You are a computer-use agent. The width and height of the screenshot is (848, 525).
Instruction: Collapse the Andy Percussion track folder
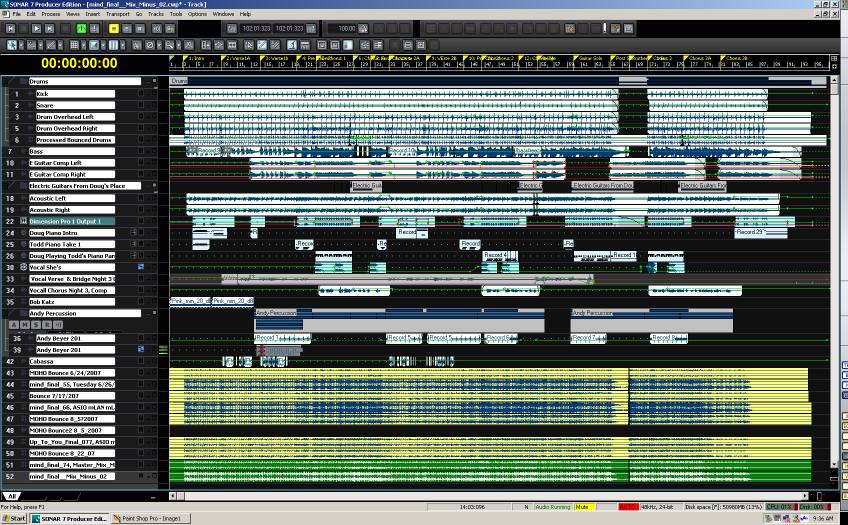tap(20, 313)
